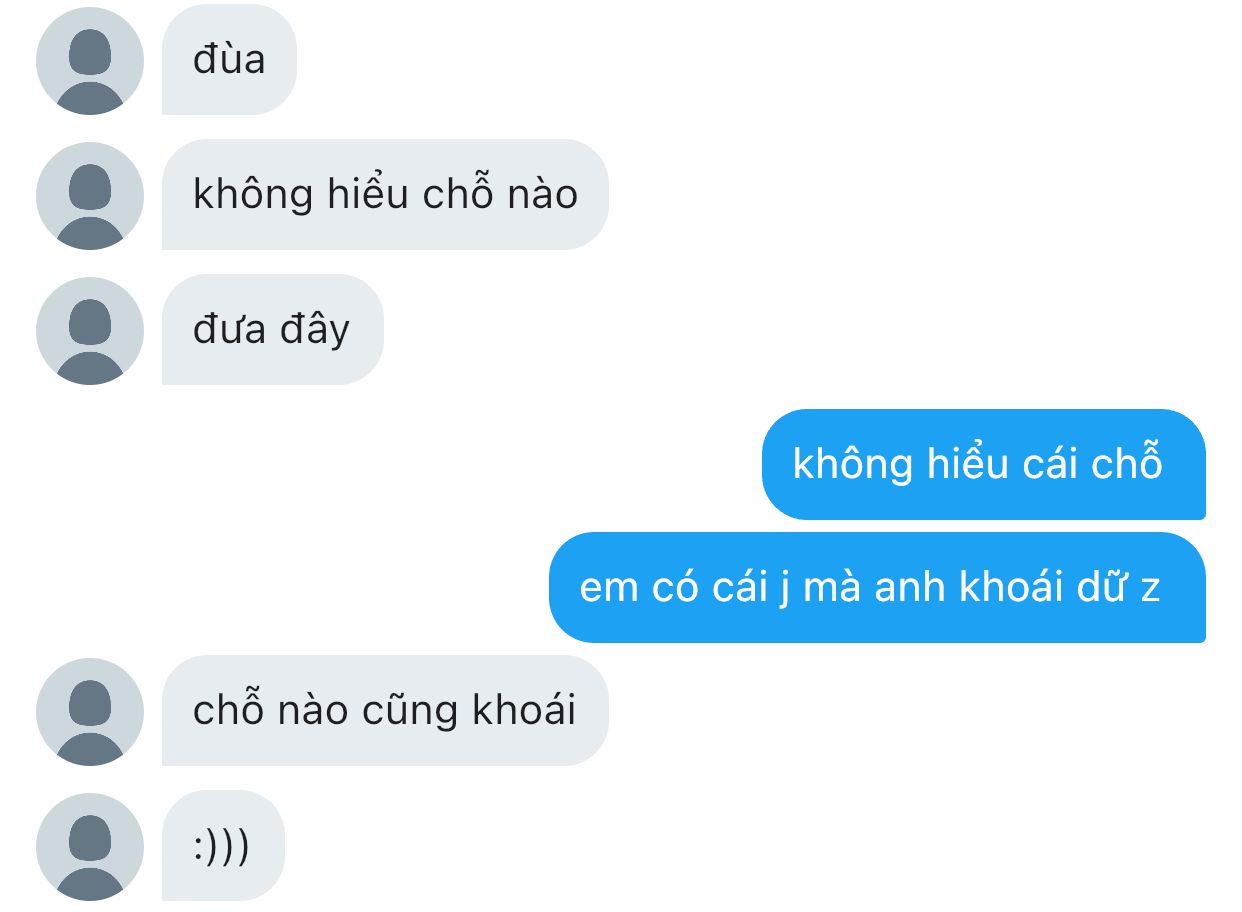Select the ":)))" message bubble

pos(223,845)
